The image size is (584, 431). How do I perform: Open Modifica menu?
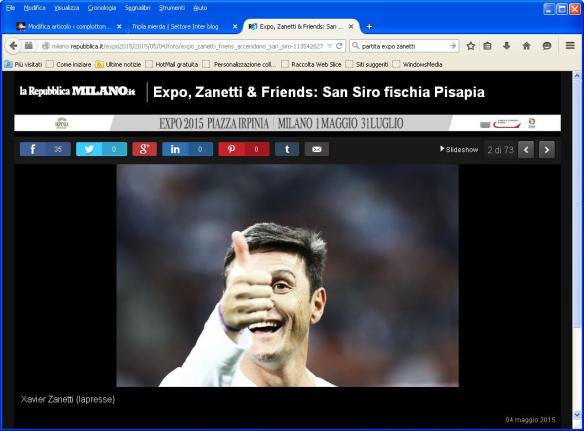(x=34, y=8)
